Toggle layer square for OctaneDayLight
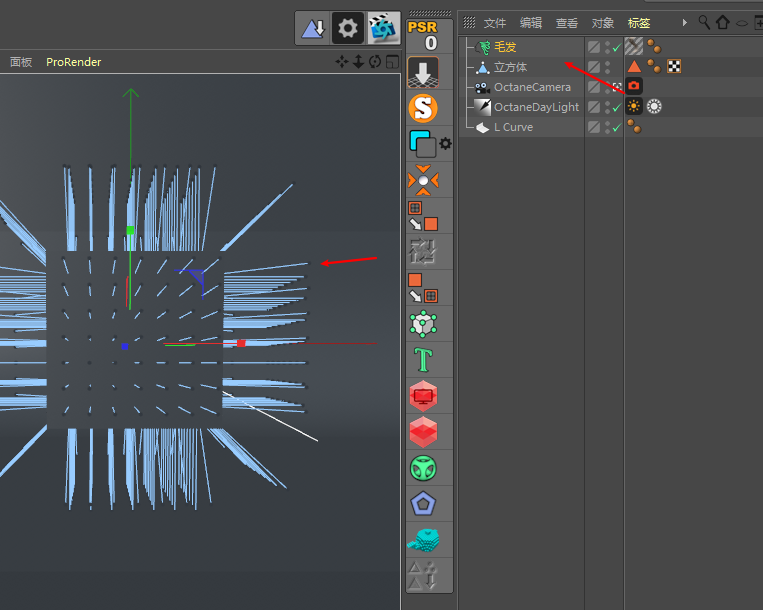The height and width of the screenshot is (610, 763). pos(594,107)
